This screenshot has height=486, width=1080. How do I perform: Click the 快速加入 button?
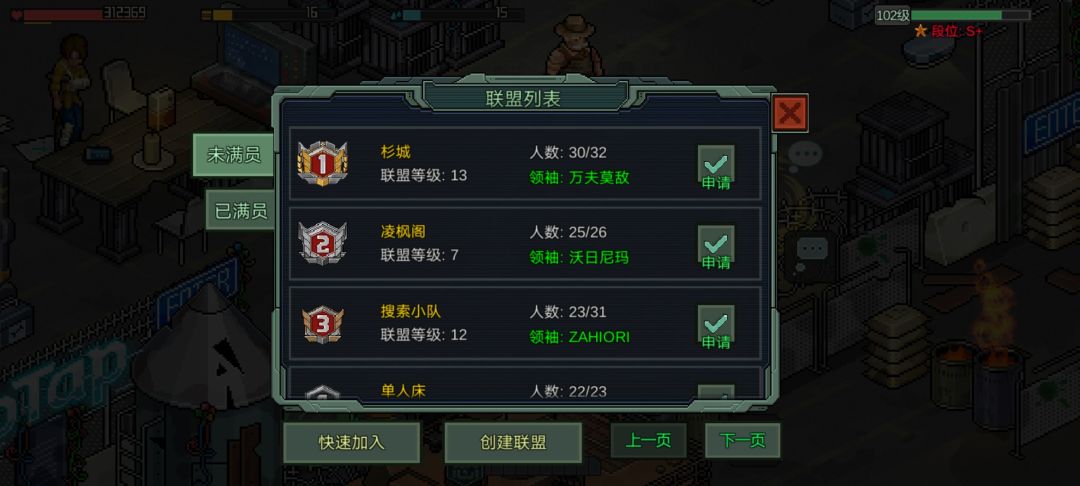coord(351,443)
